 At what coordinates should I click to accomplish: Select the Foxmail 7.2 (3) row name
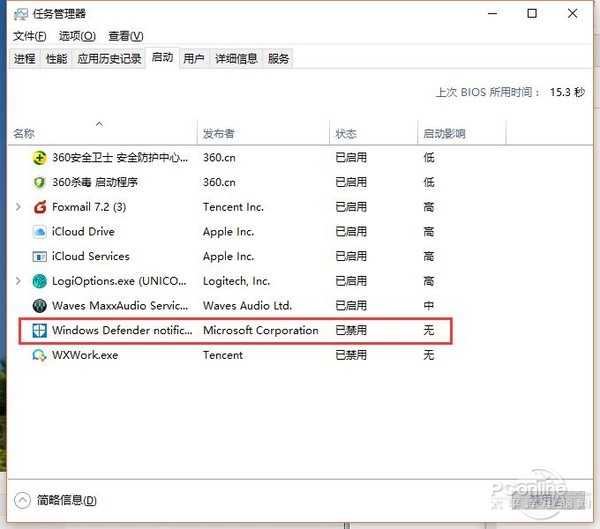(89, 207)
